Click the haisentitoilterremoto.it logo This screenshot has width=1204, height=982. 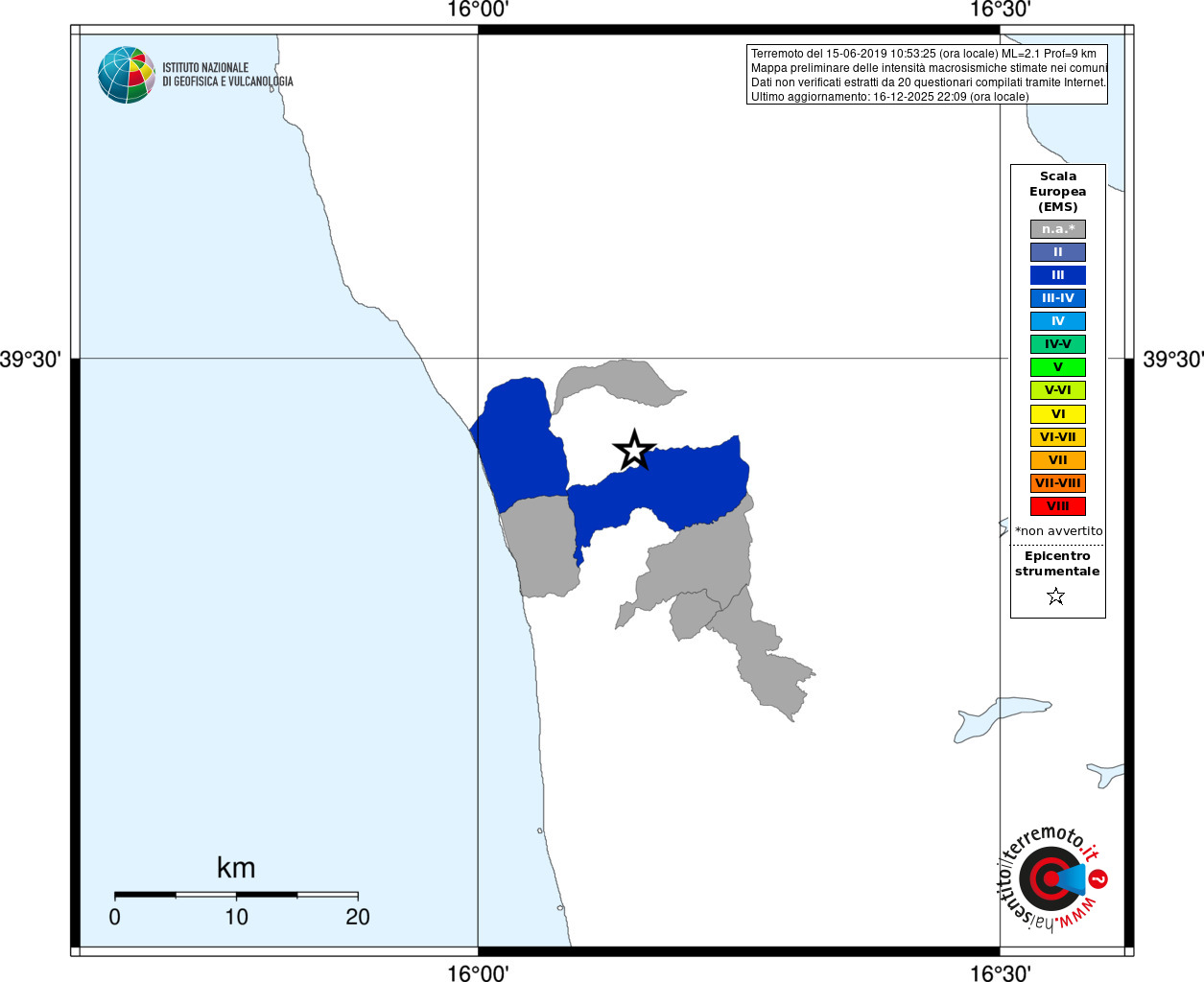point(1052,878)
